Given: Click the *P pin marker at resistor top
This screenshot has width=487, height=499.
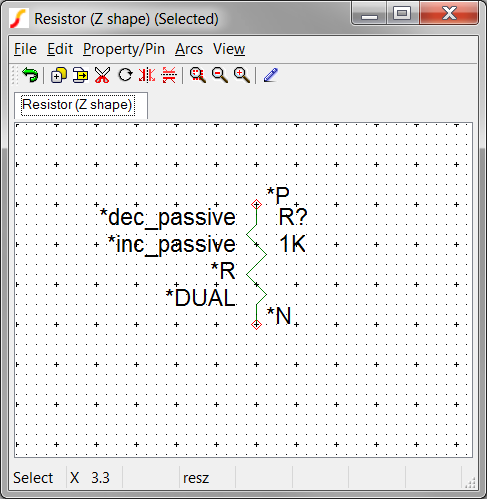Looking at the screenshot, I should pos(256,204).
